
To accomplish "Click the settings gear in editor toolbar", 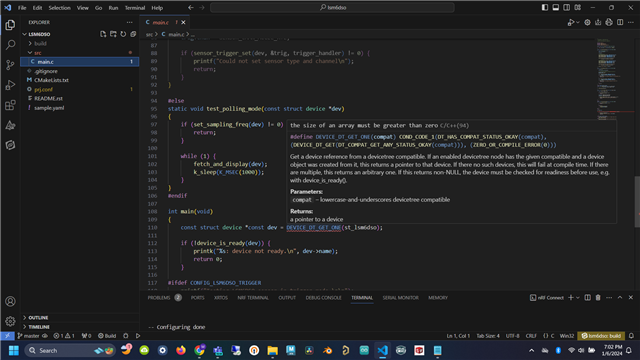I will (587, 22).
